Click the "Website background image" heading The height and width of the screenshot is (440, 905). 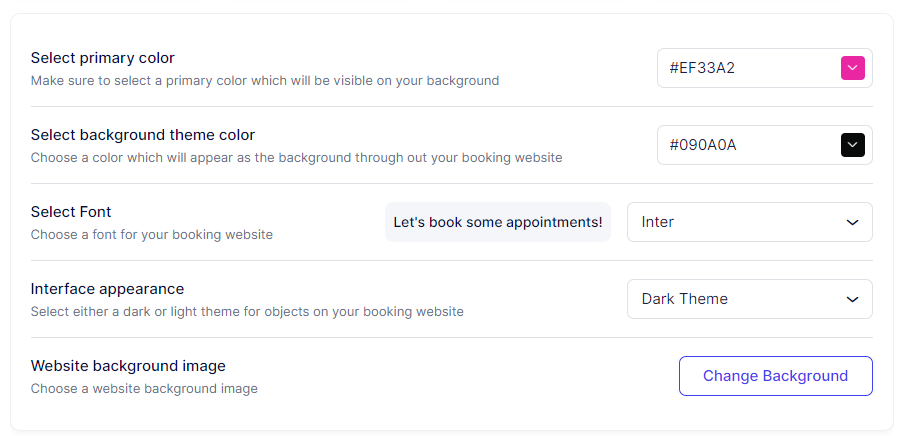pos(128,366)
